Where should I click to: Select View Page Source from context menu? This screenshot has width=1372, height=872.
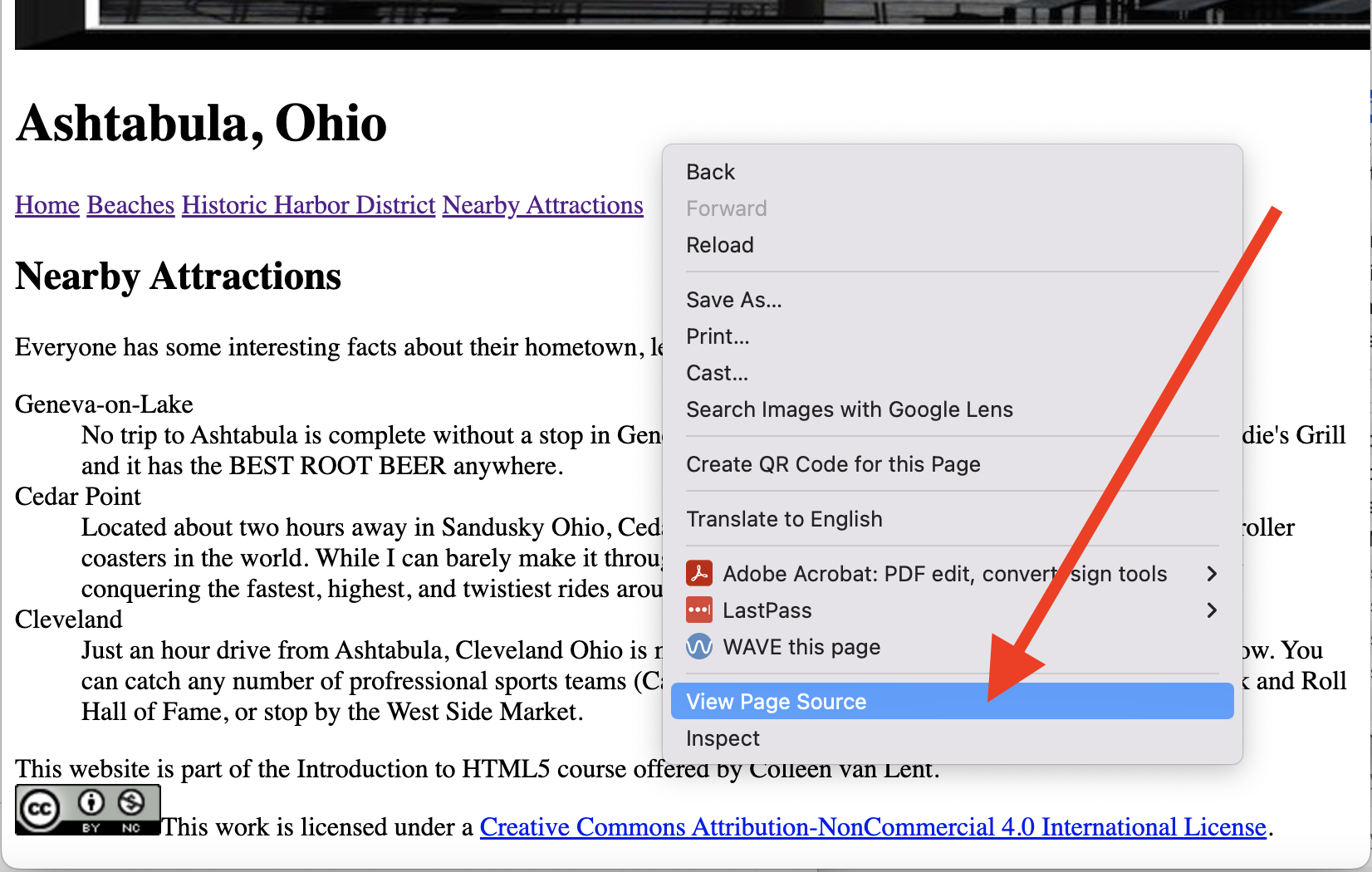776,702
